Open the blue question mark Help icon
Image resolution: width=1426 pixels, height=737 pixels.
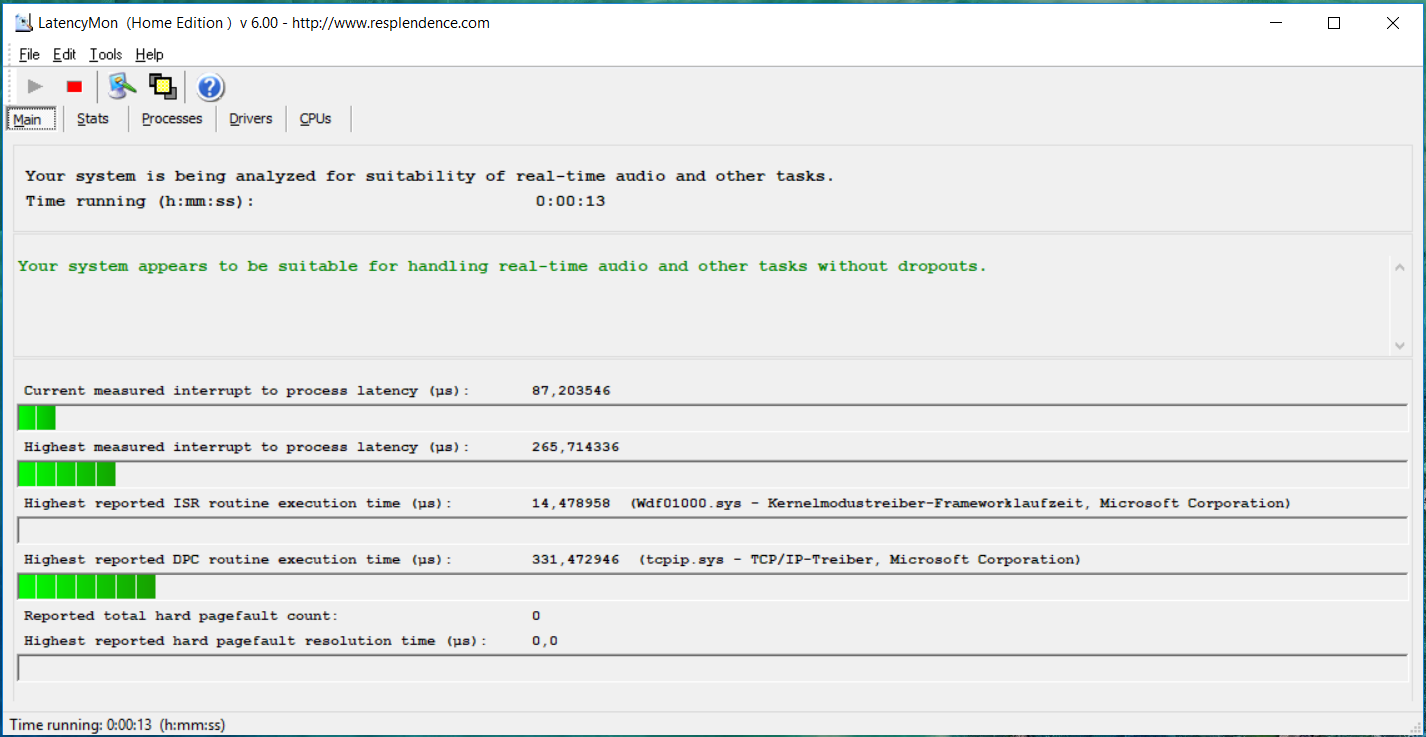[x=210, y=88]
